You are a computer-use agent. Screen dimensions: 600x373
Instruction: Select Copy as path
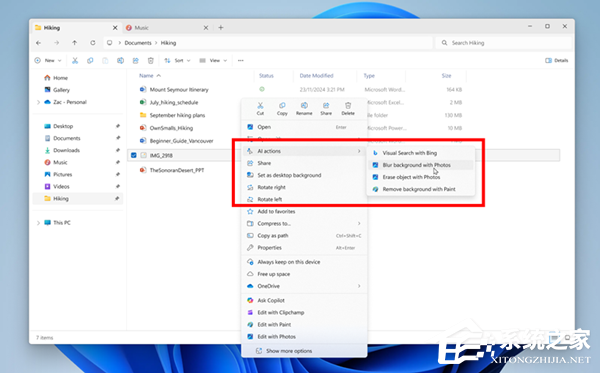304,236
